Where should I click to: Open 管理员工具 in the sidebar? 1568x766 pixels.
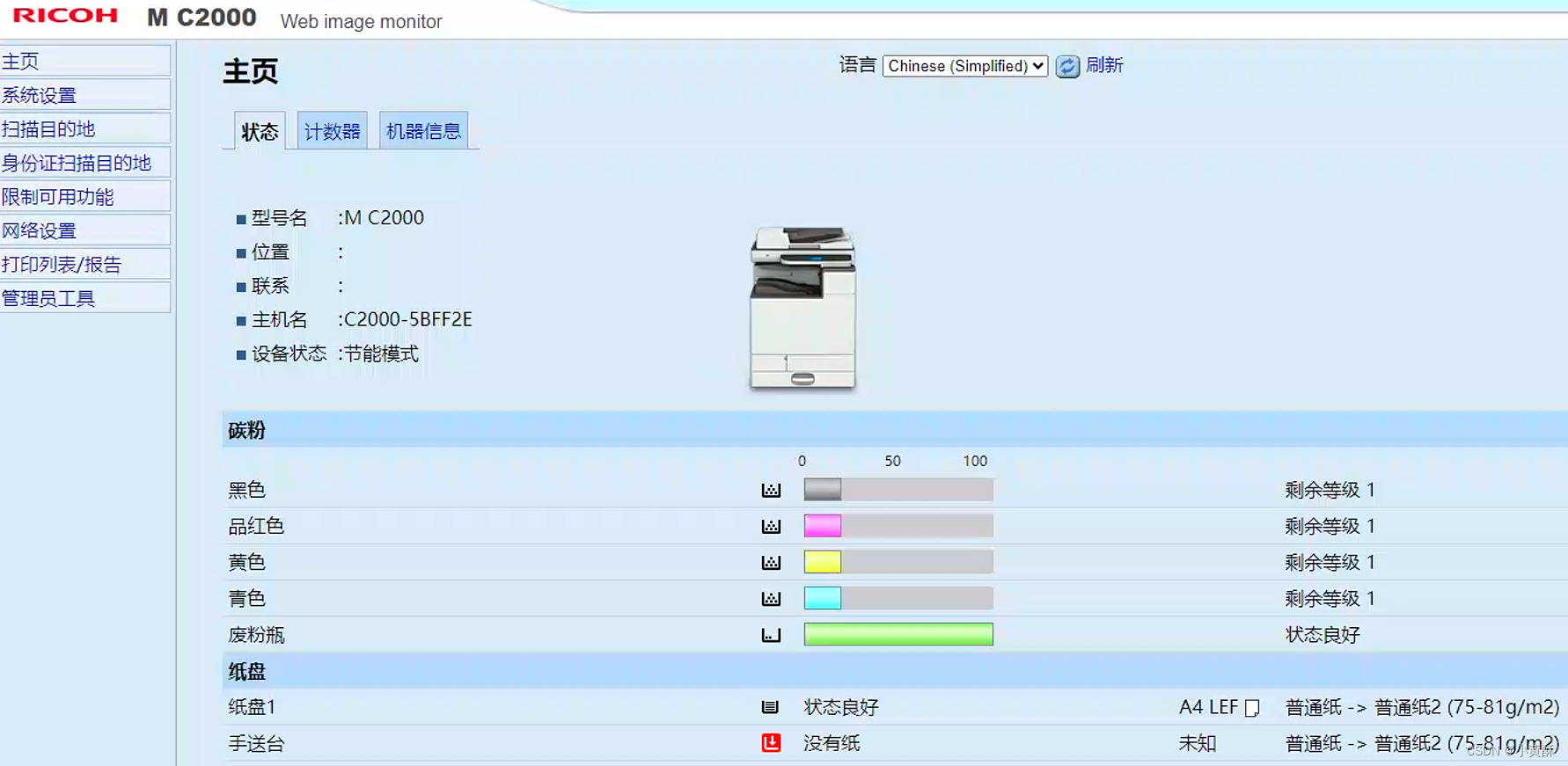[x=85, y=298]
